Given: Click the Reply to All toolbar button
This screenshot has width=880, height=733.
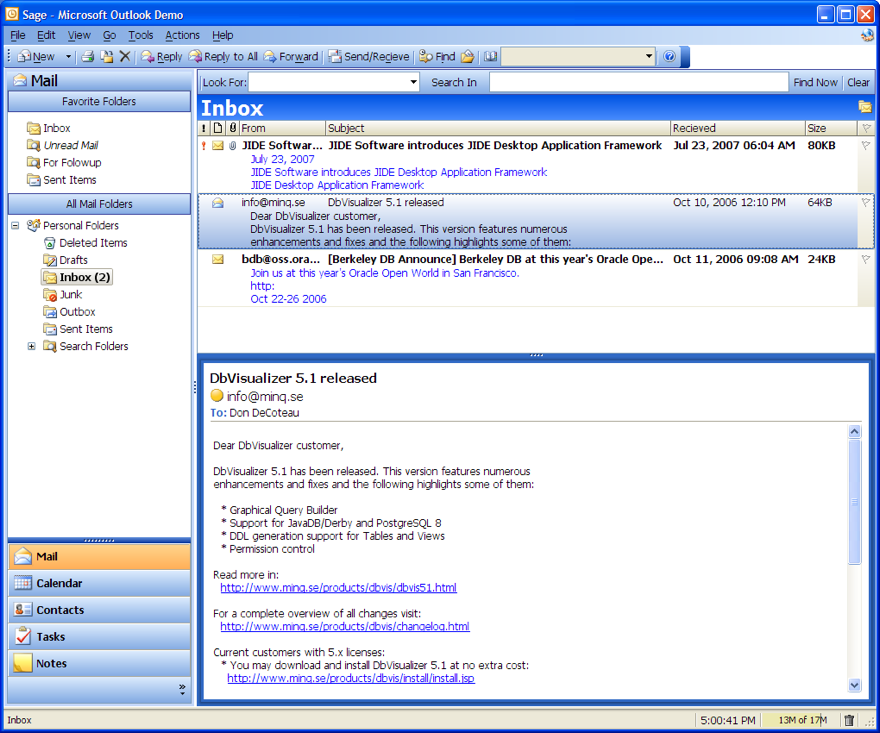Looking at the screenshot, I should click(x=223, y=57).
